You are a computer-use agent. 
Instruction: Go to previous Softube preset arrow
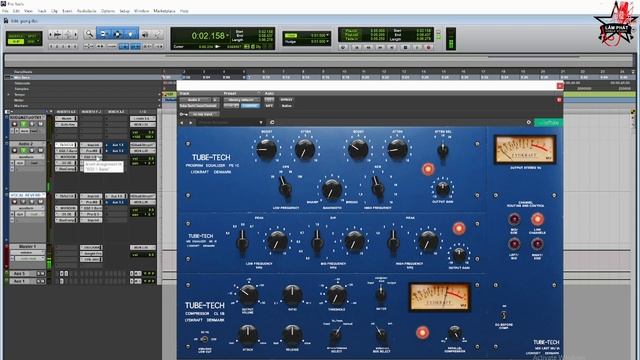[x=182, y=122]
